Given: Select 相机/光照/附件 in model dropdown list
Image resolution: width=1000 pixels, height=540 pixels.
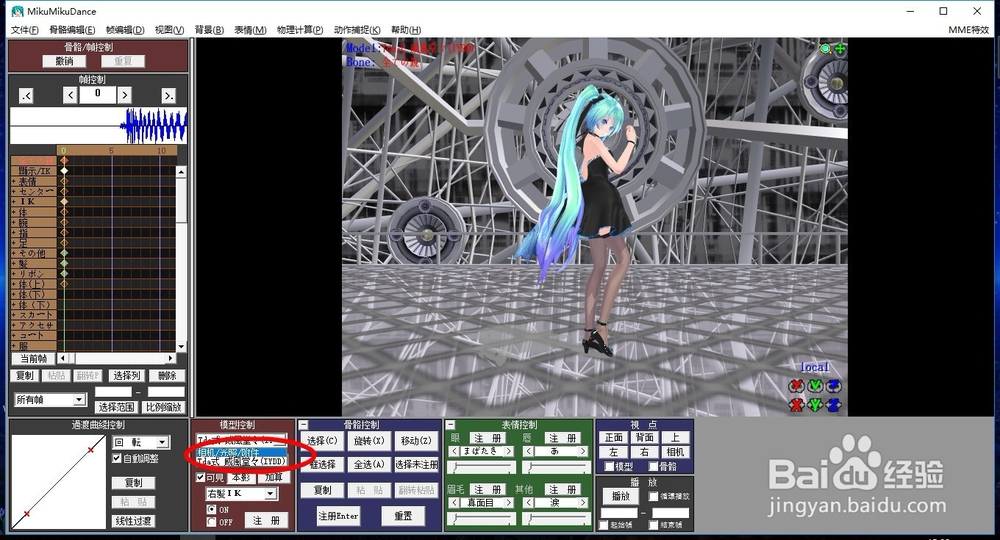Looking at the screenshot, I should coord(241,452).
